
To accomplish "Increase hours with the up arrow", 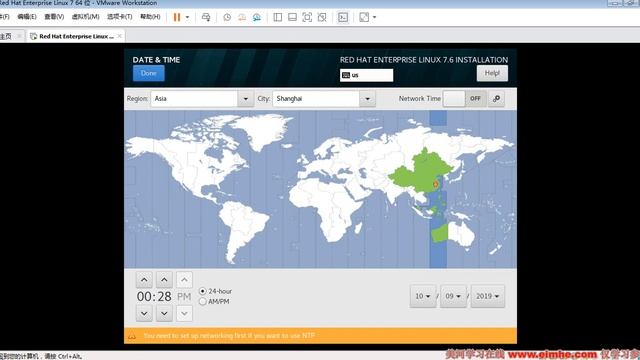I will [x=144, y=280].
